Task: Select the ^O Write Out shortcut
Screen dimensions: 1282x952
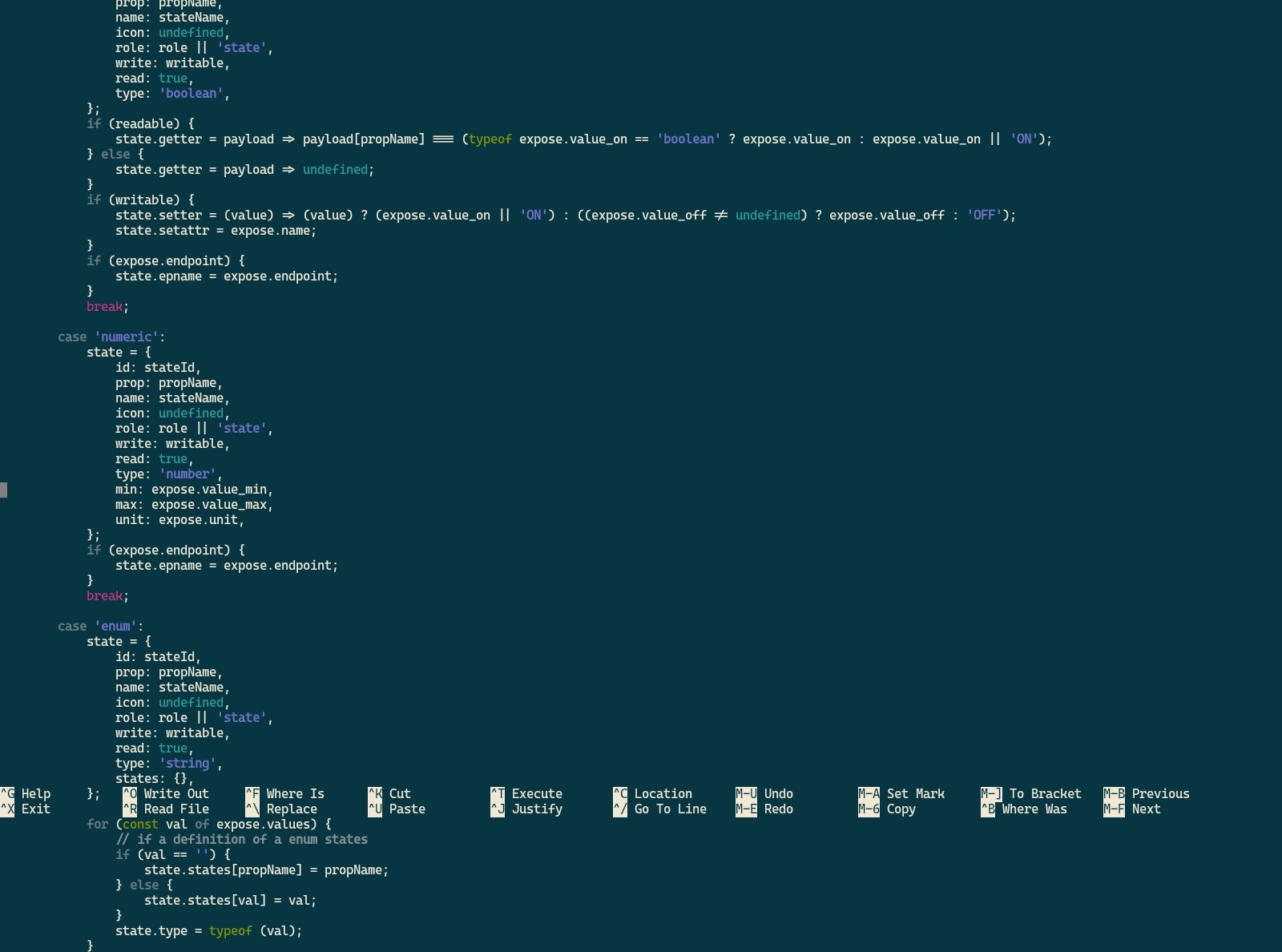Action: pyautogui.click(x=166, y=794)
